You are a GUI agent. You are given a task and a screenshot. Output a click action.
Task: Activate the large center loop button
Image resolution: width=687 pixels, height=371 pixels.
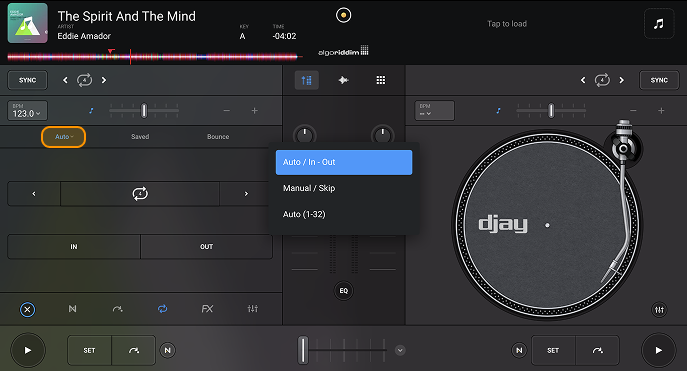(x=140, y=194)
